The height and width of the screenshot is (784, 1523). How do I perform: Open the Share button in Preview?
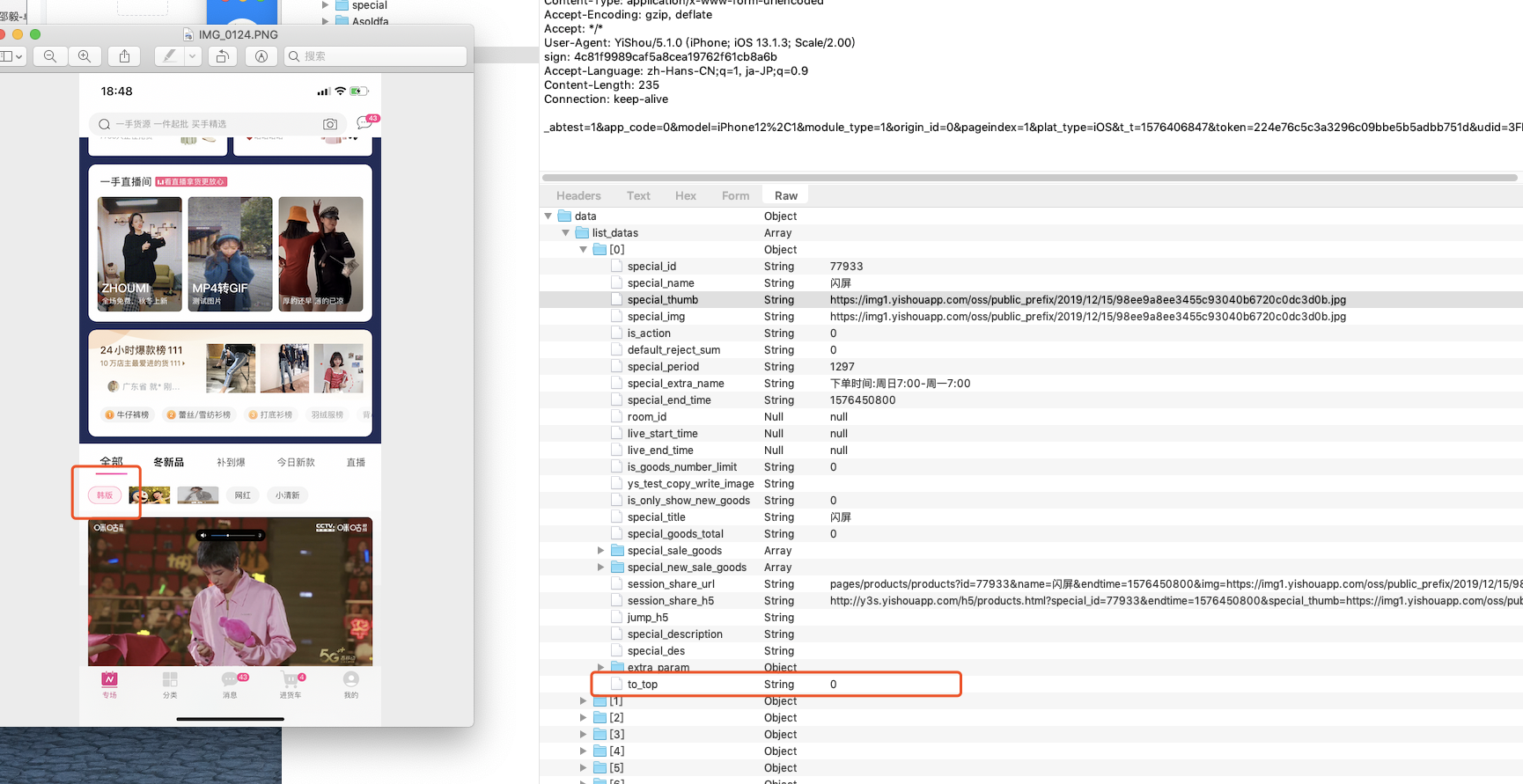click(x=125, y=56)
